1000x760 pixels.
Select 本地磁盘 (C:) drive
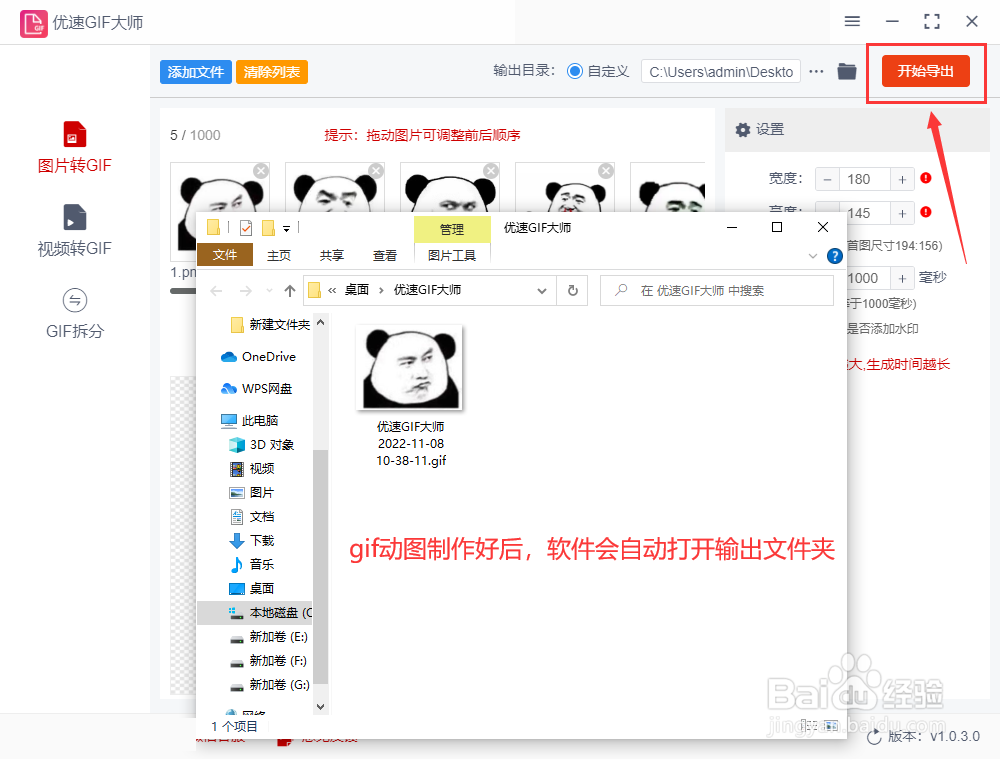255,613
